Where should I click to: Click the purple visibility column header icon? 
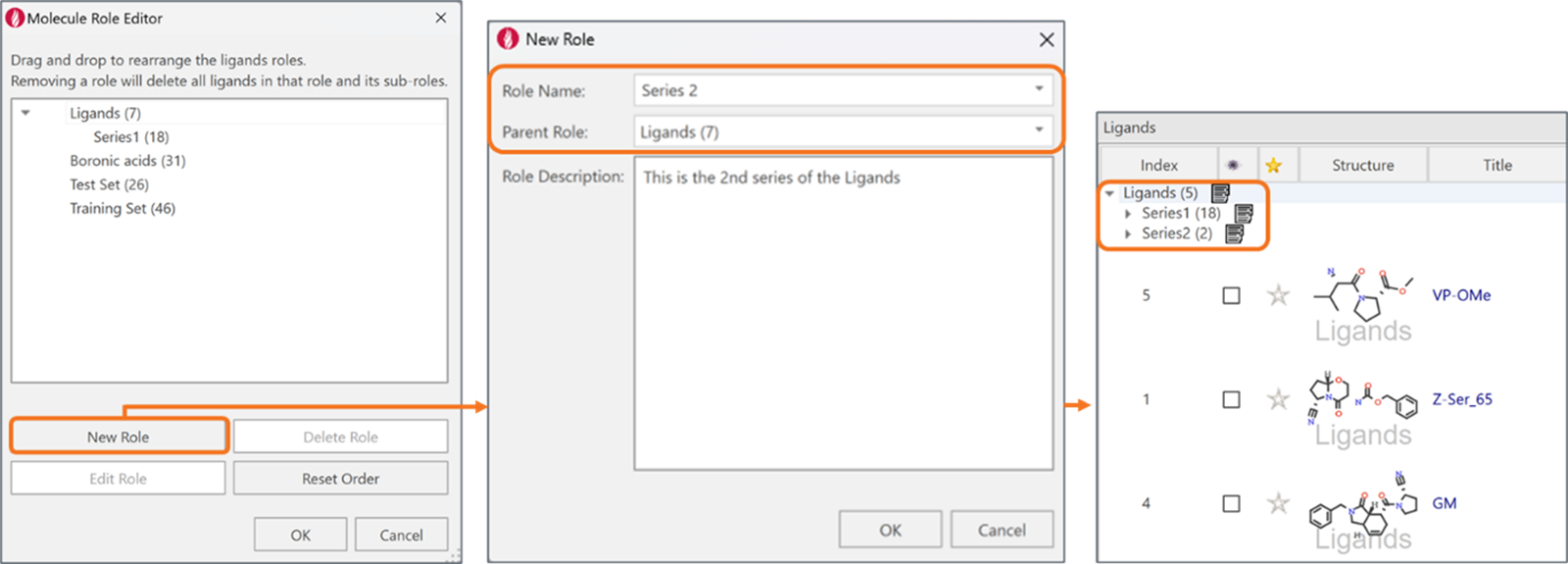[x=1233, y=166]
